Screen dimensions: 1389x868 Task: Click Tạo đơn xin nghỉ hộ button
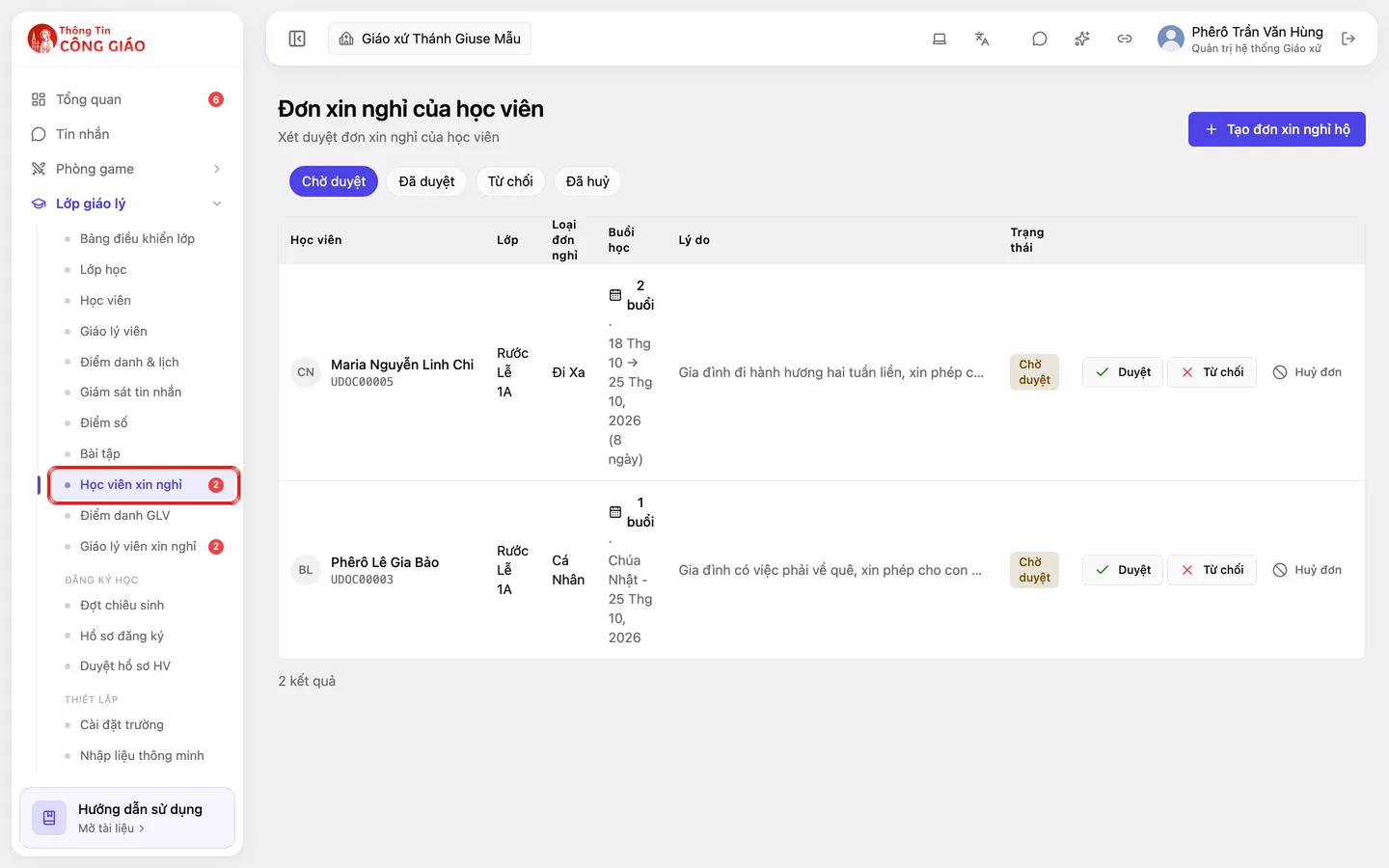coord(1277,129)
